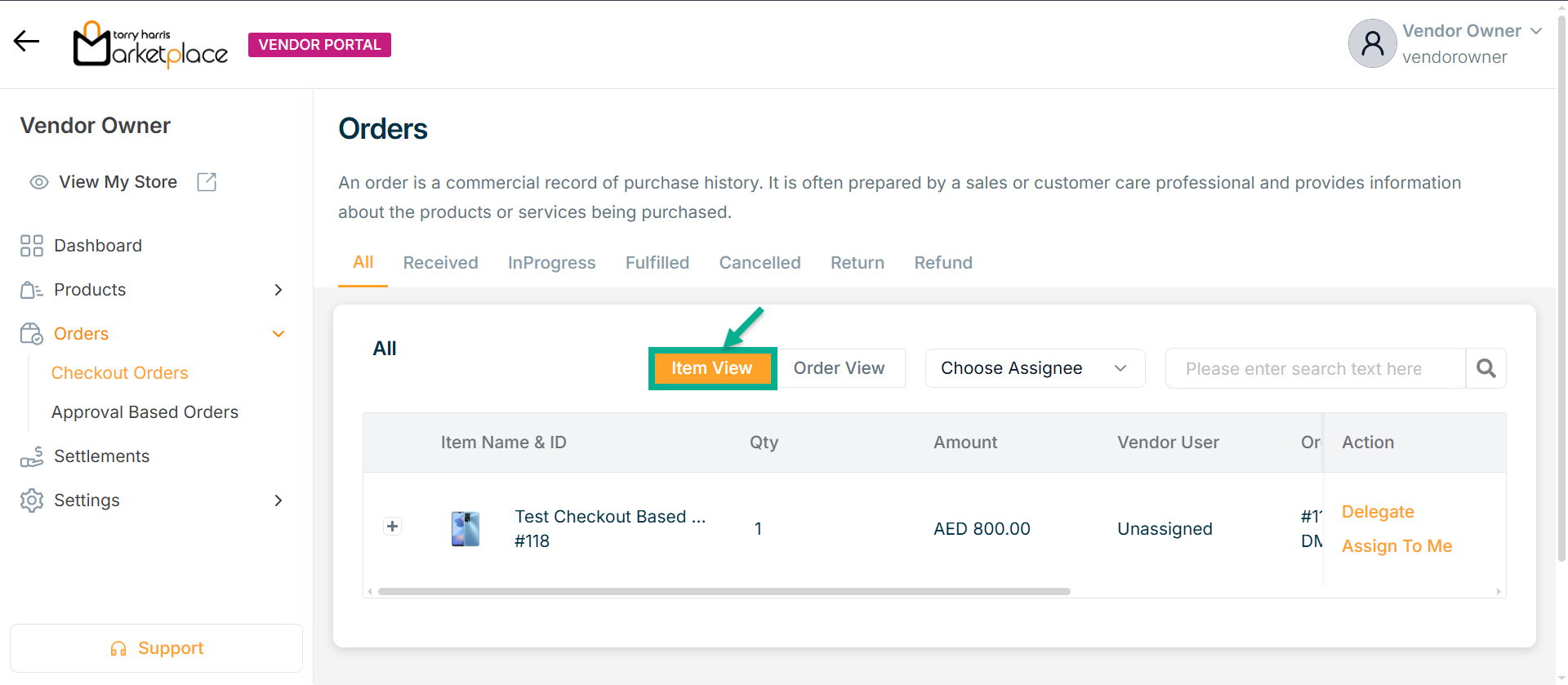
Task: Click the search magnifier icon
Action: (x=1486, y=369)
